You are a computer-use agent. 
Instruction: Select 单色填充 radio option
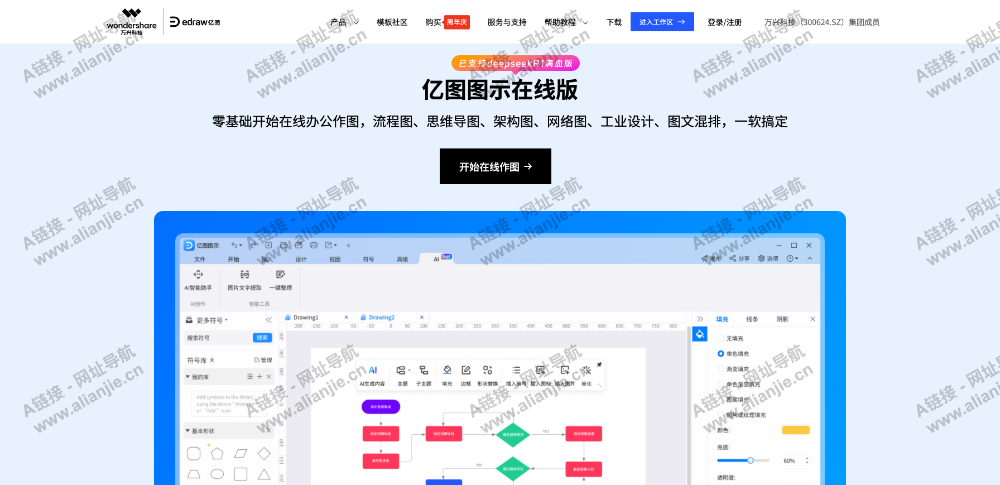tap(721, 354)
